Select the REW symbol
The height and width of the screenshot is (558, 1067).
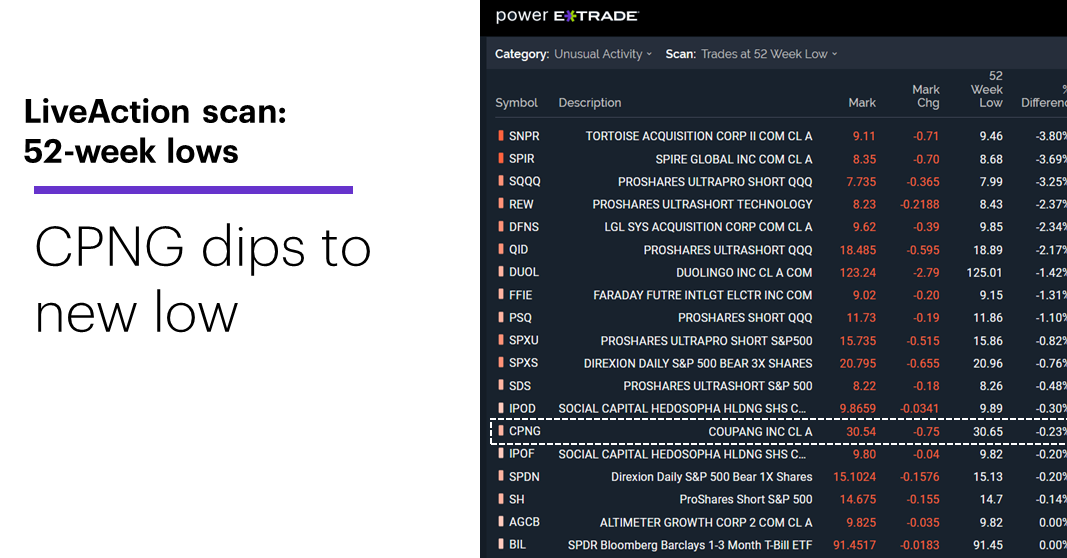pos(521,204)
